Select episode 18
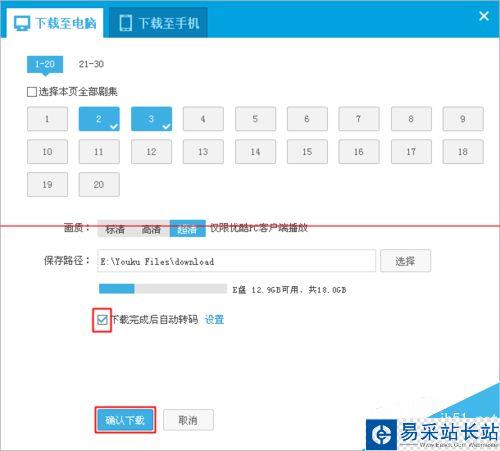Image resolution: width=500 pixels, height=451 pixels. [463, 152]
